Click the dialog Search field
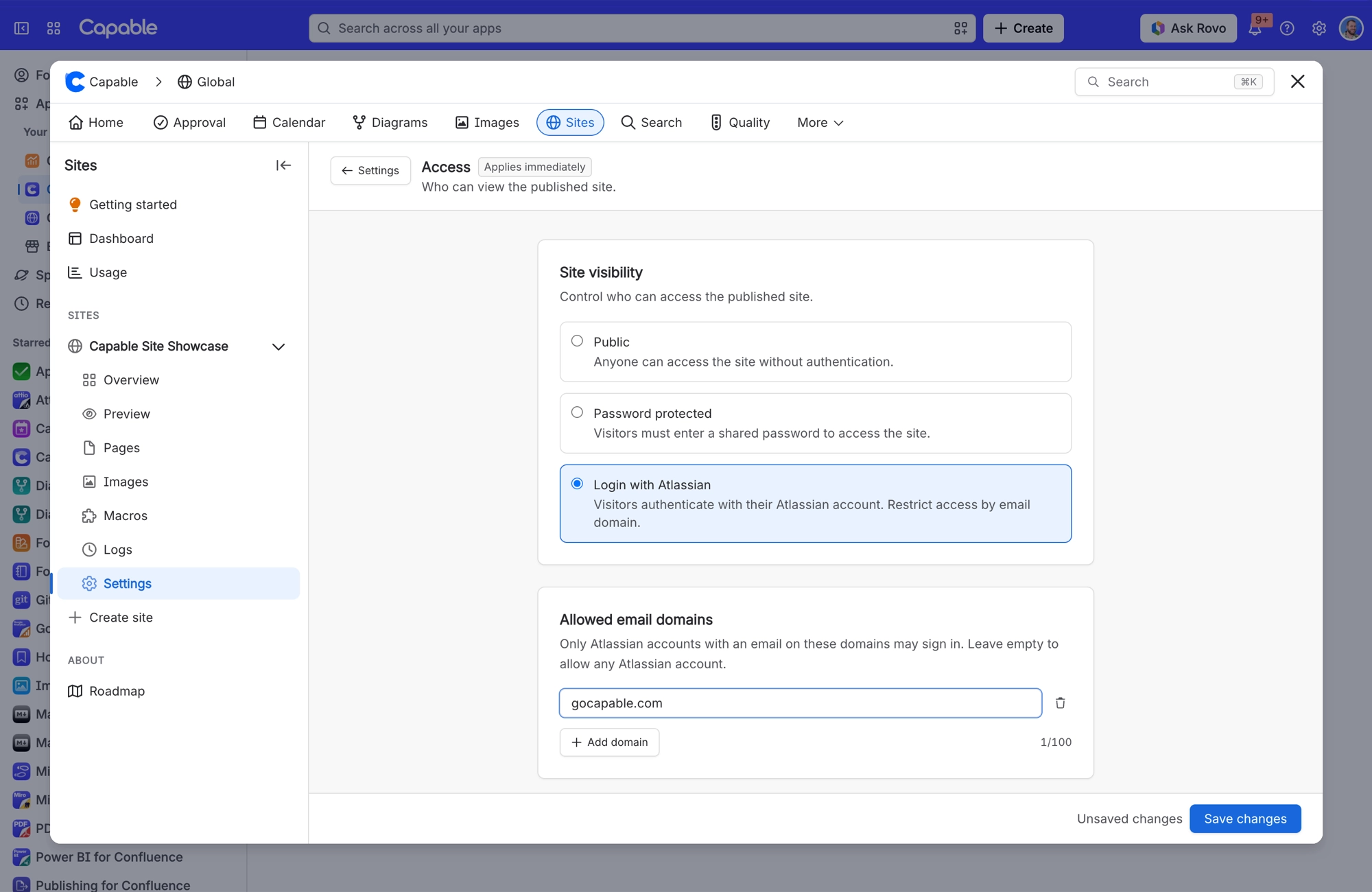1372x892 pixels. pos(1174,82)
